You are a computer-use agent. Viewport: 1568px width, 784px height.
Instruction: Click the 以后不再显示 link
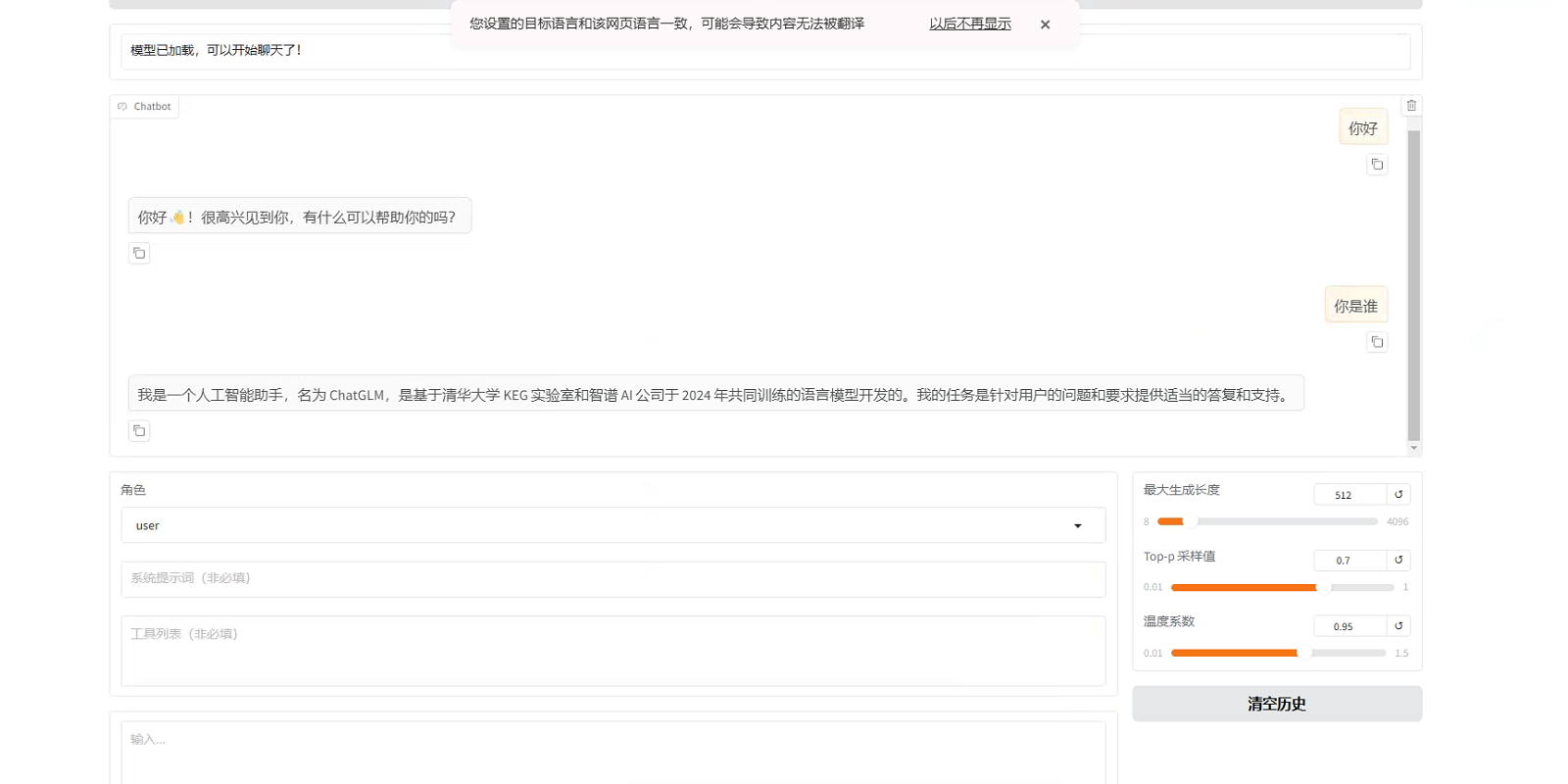[x=969, y=24]
